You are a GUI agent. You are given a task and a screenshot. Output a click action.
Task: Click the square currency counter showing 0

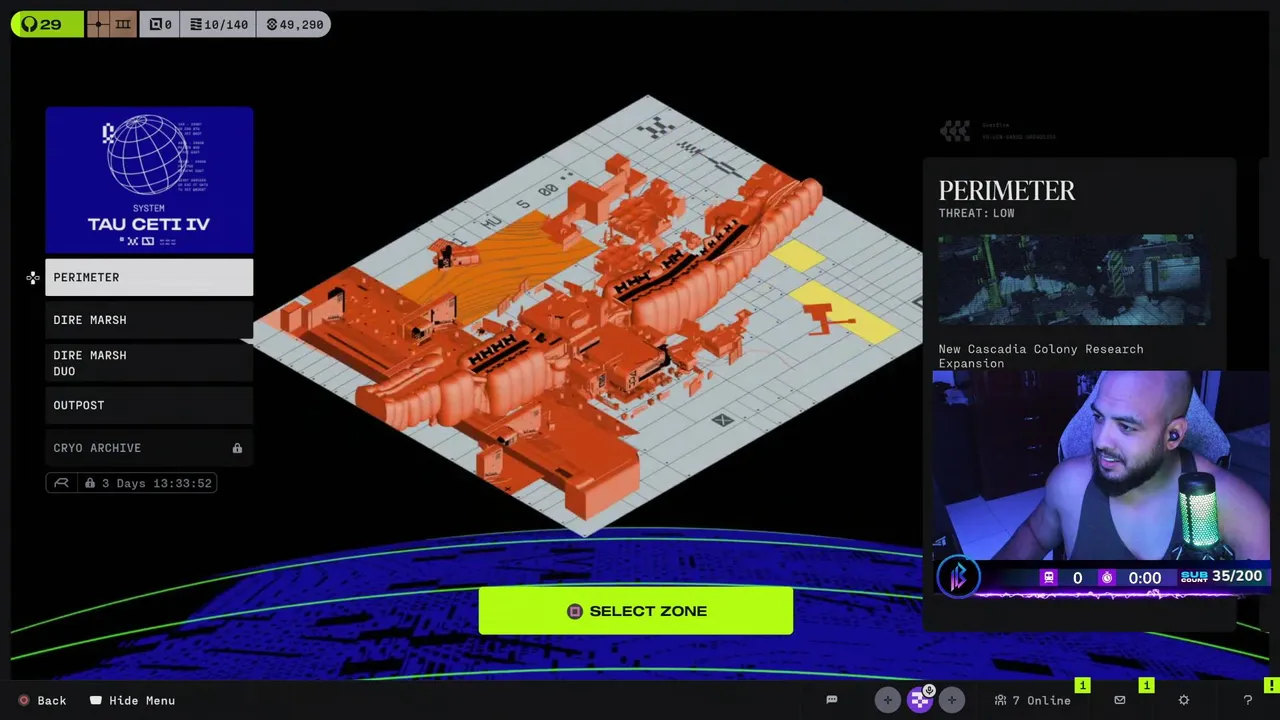tap(160, 24)
